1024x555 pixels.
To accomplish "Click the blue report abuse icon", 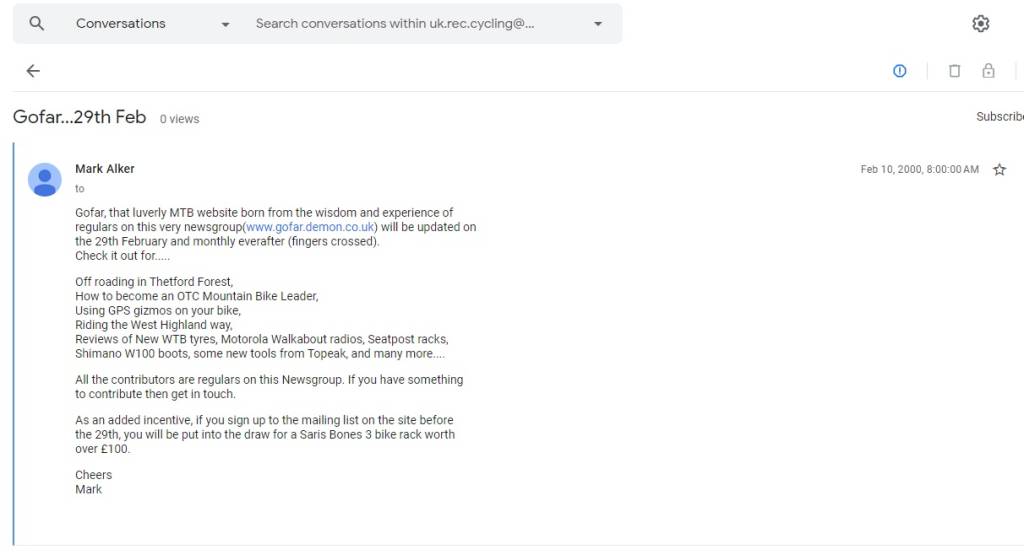I will point(899,71).
